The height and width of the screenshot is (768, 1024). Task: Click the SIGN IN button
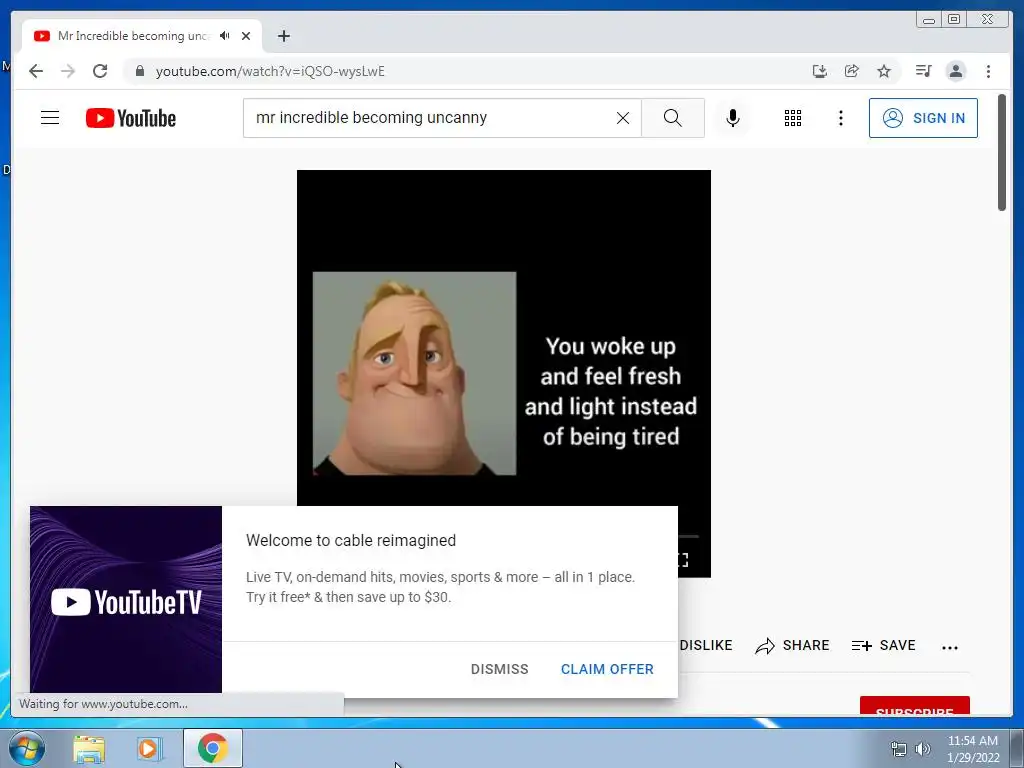click(923, 118)
